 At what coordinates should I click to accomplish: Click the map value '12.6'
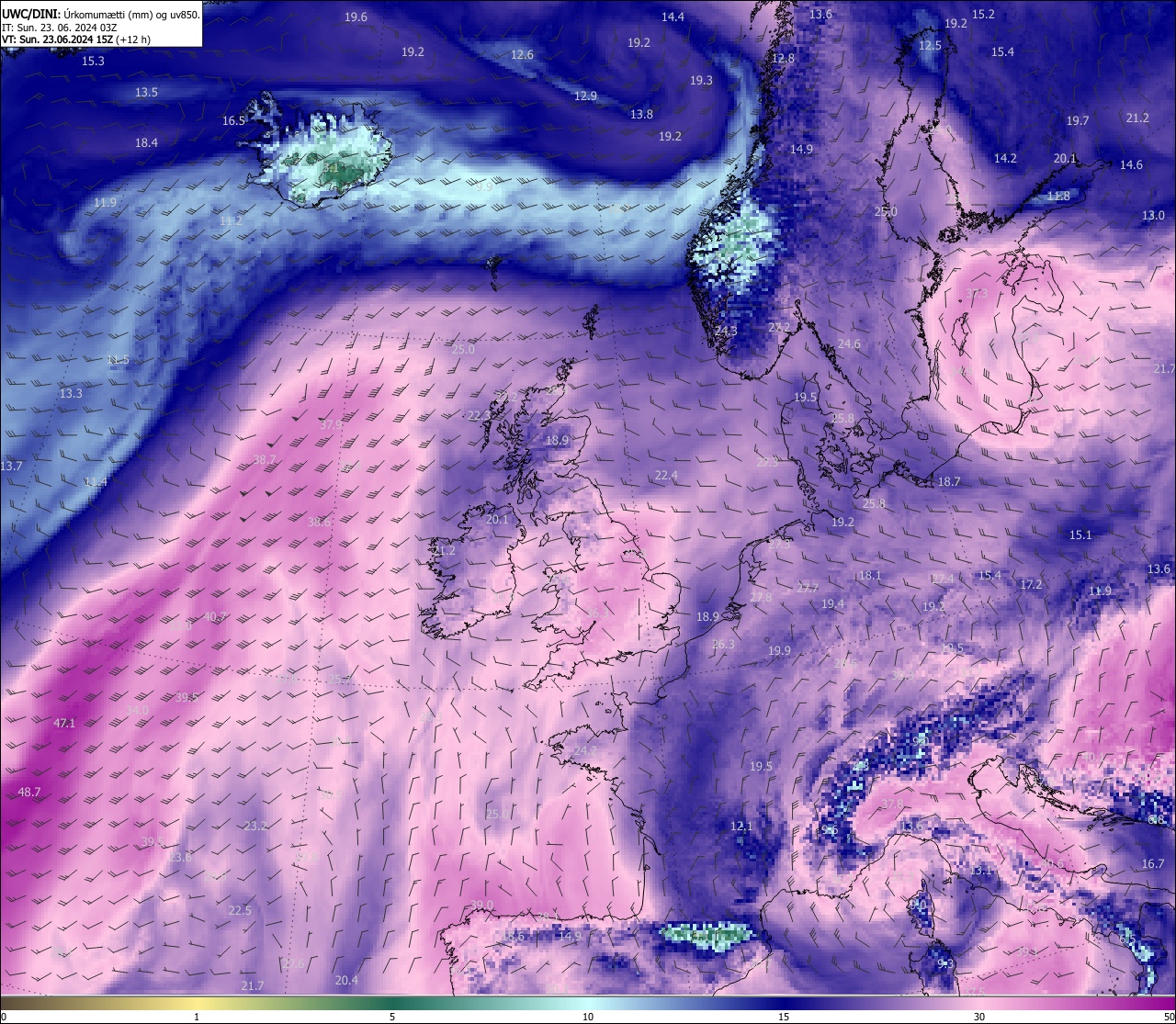pyautogui.click(x=522, y=55)
